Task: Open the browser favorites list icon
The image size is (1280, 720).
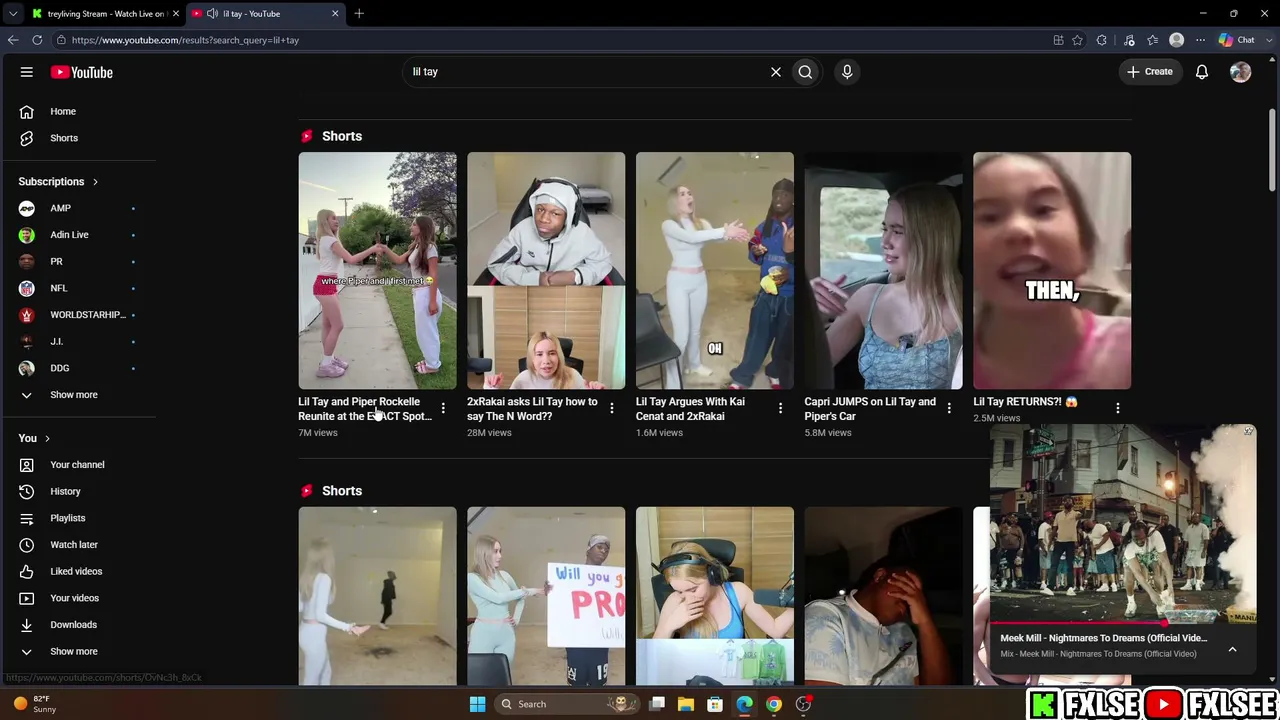Action: point(1153,40)
